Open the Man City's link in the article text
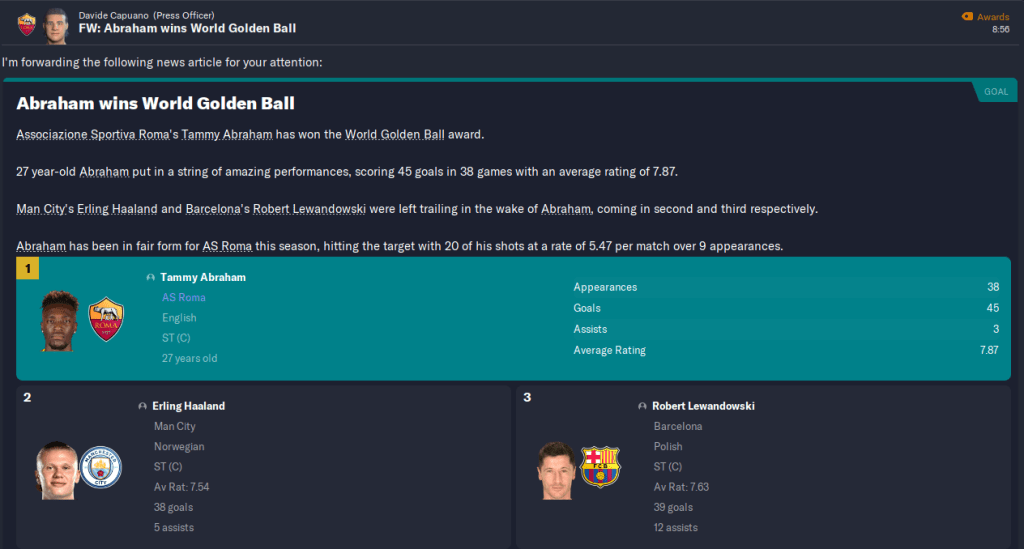 [x=44, y=209]
